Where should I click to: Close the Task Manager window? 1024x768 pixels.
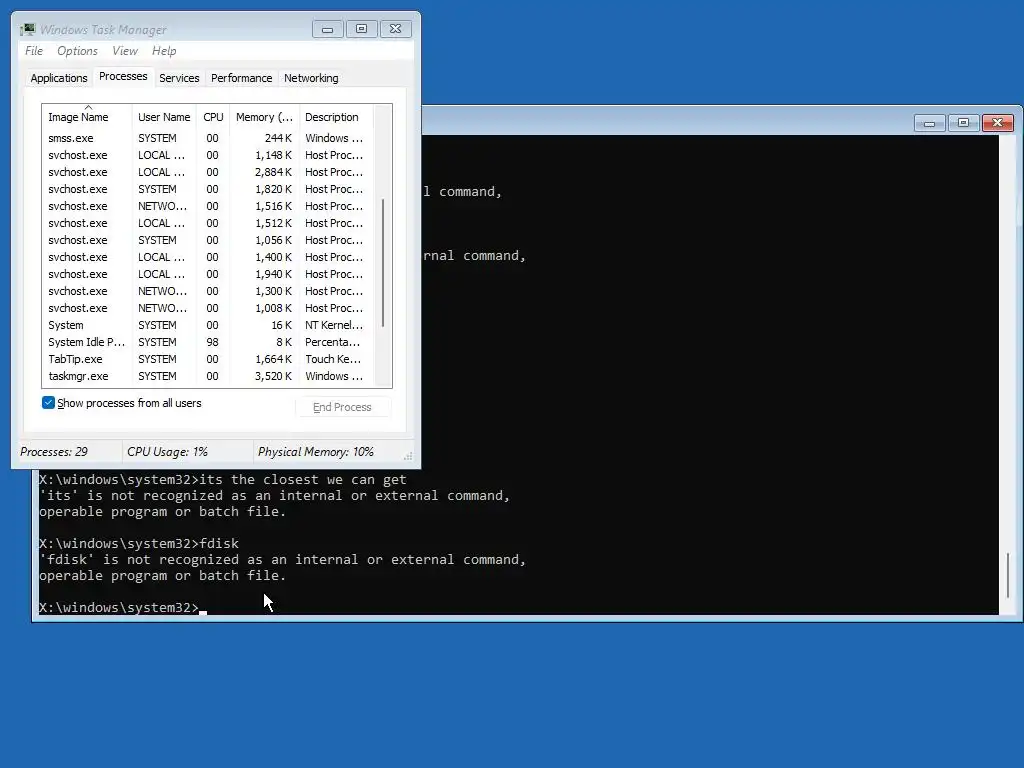pyautogui.click(x=396, y=29)
